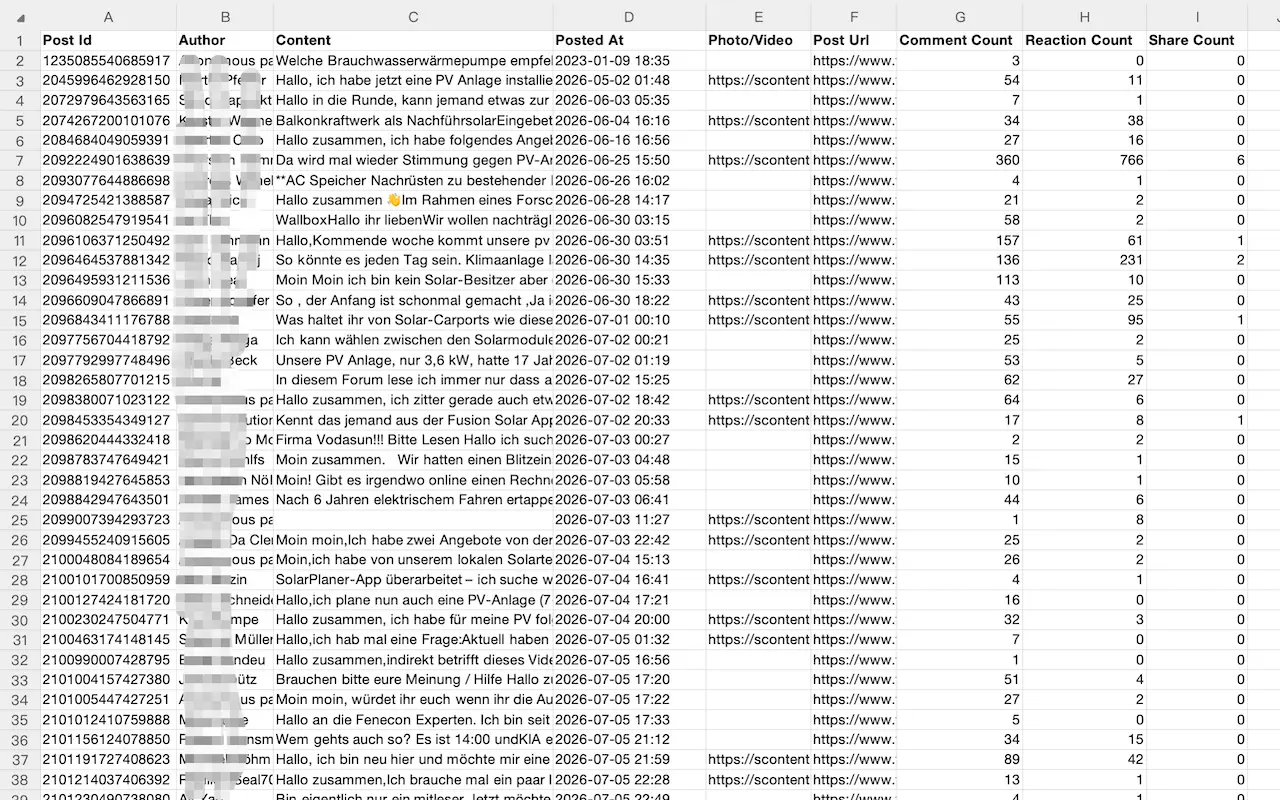This screenshot has height=800, width=1280.
Task: Select column C header
Action: 413,17
